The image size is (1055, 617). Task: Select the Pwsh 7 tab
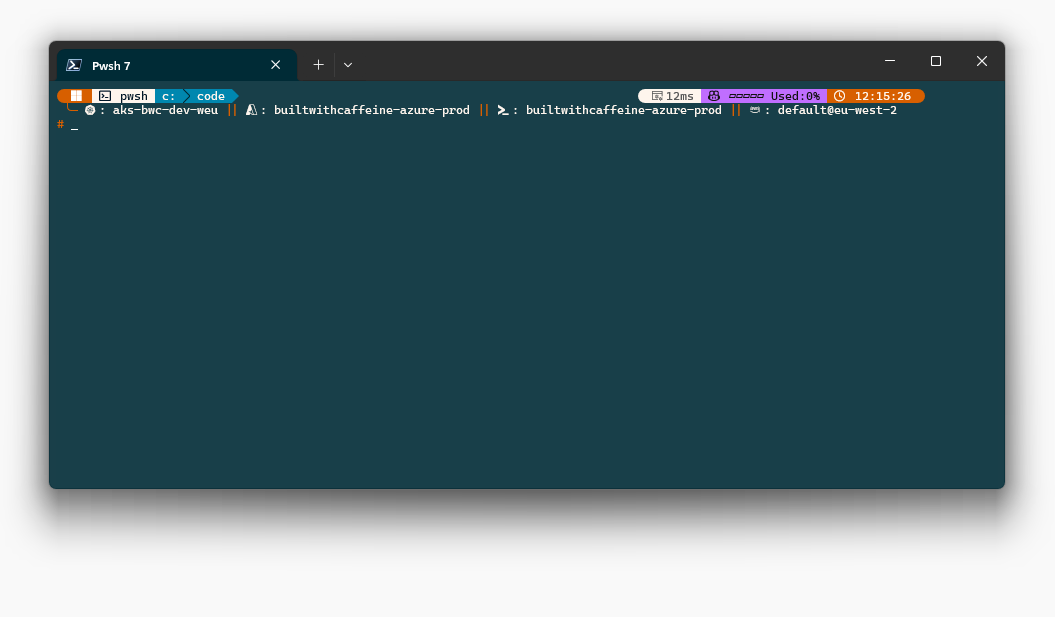[x=160, y=65]
